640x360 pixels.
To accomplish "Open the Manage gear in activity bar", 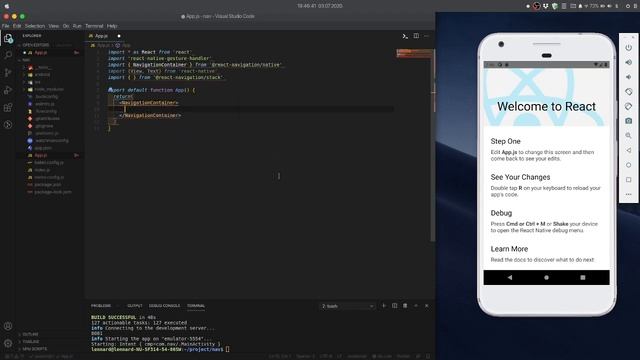I will 8,343.
